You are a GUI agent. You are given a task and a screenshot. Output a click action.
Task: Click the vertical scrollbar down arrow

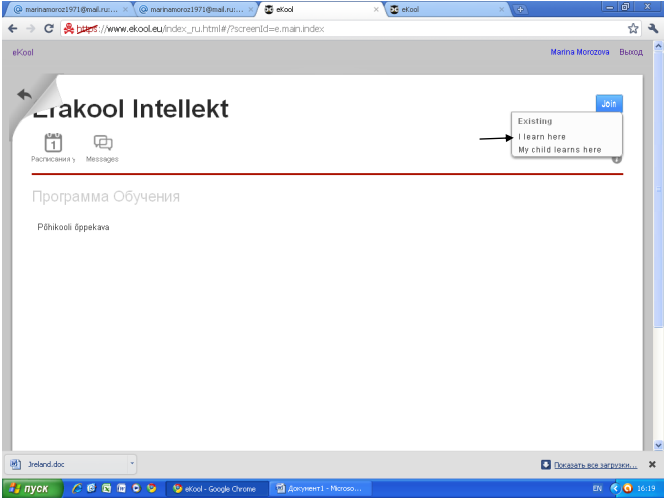coord(658,445)
